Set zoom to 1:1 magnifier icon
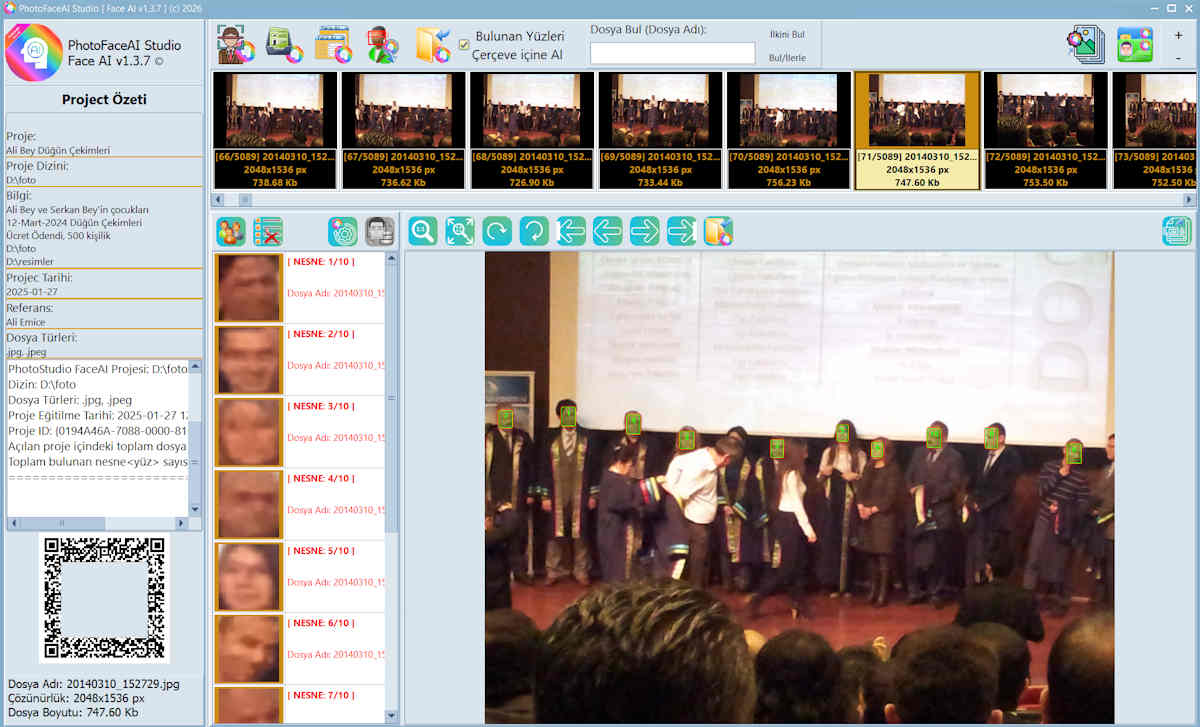The height and width of the screenshot is (727, 1200). pos(423,231)
